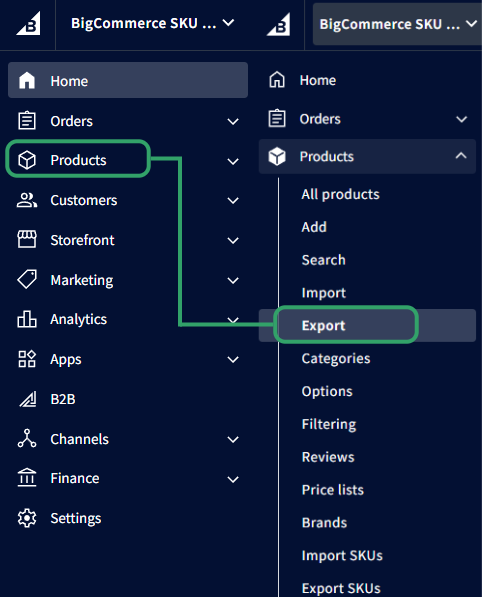
Task: Click the outlined Home icon in right sidebar
Action: (277, 80)
